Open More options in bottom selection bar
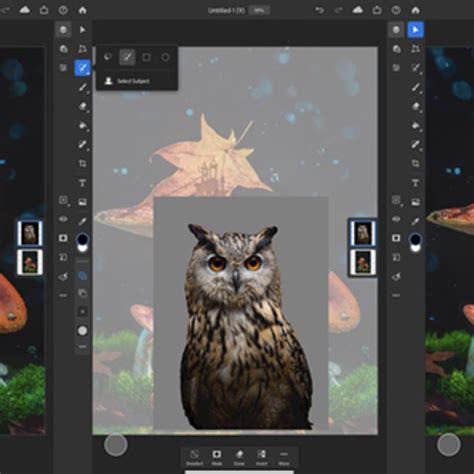The width and height of the screenshot is (474, 474). (284, 458)
